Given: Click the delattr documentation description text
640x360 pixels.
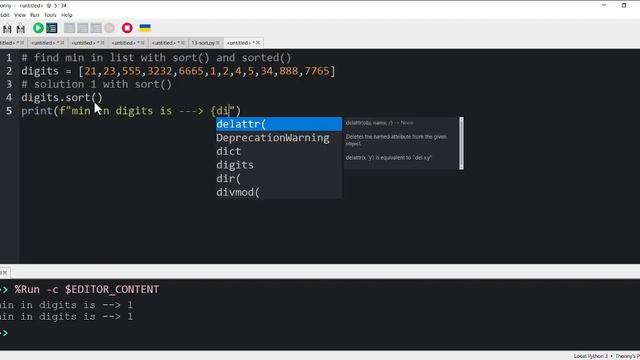Looking at the screenshot, I should [x=396, y=140].
